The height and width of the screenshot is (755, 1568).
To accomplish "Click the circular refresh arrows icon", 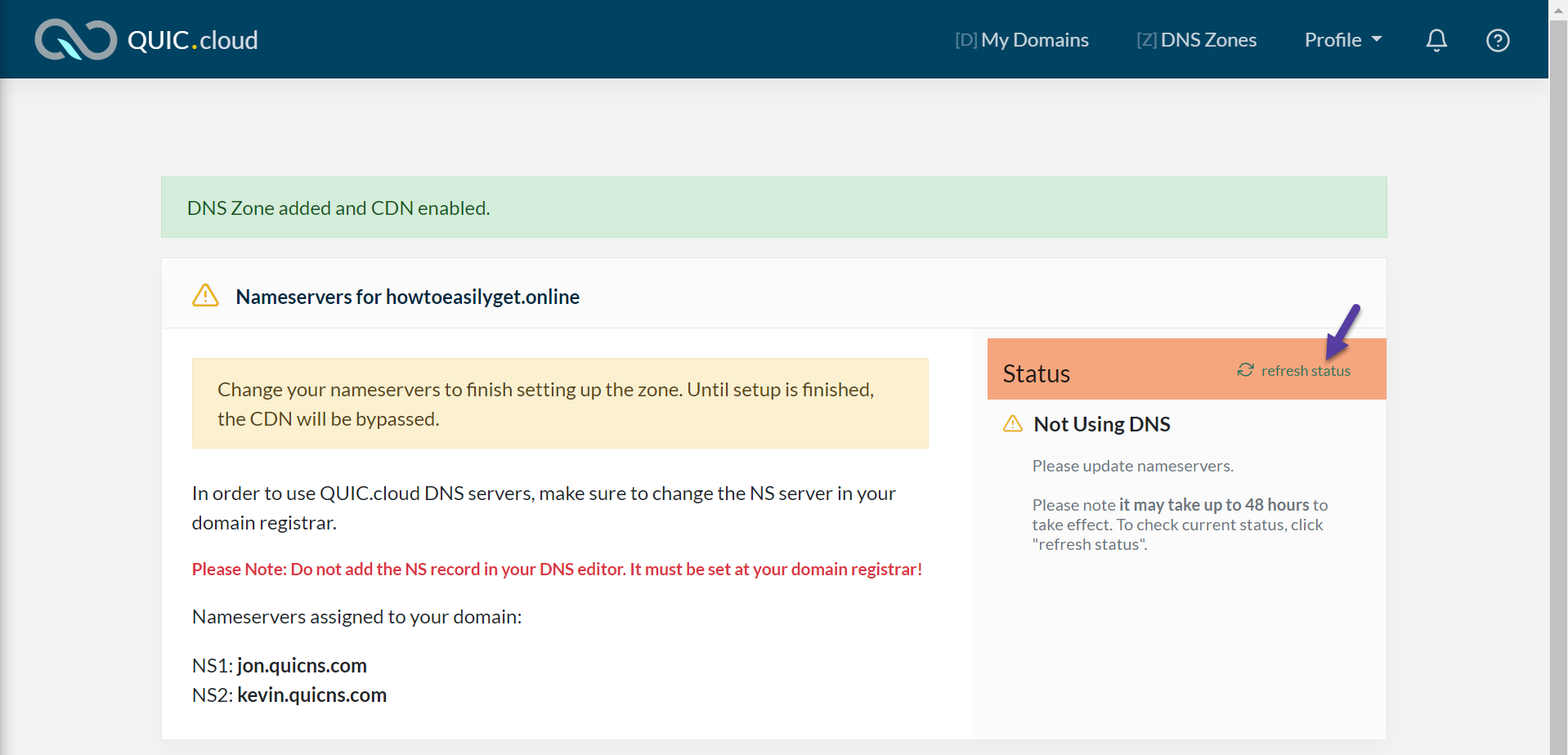I will (1245, 370).
